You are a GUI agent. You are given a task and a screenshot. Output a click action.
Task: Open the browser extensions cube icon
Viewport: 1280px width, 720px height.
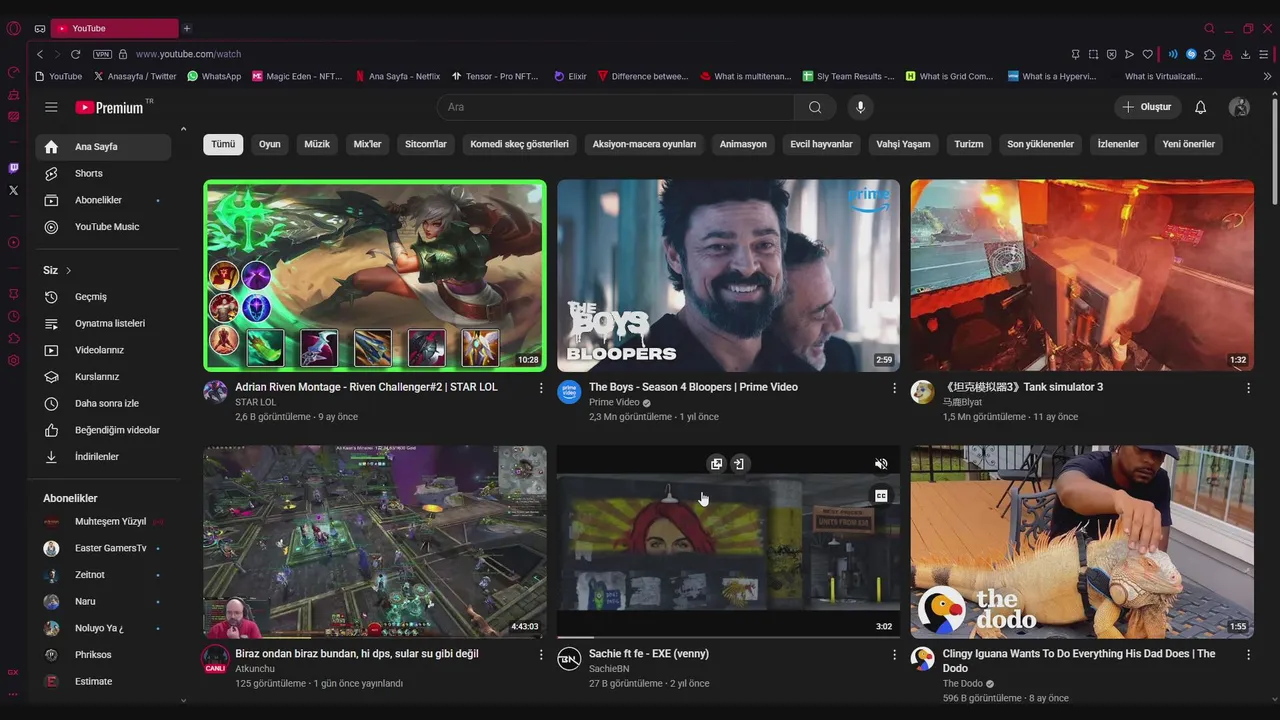pyautogui.click(x=1209, y=54)
